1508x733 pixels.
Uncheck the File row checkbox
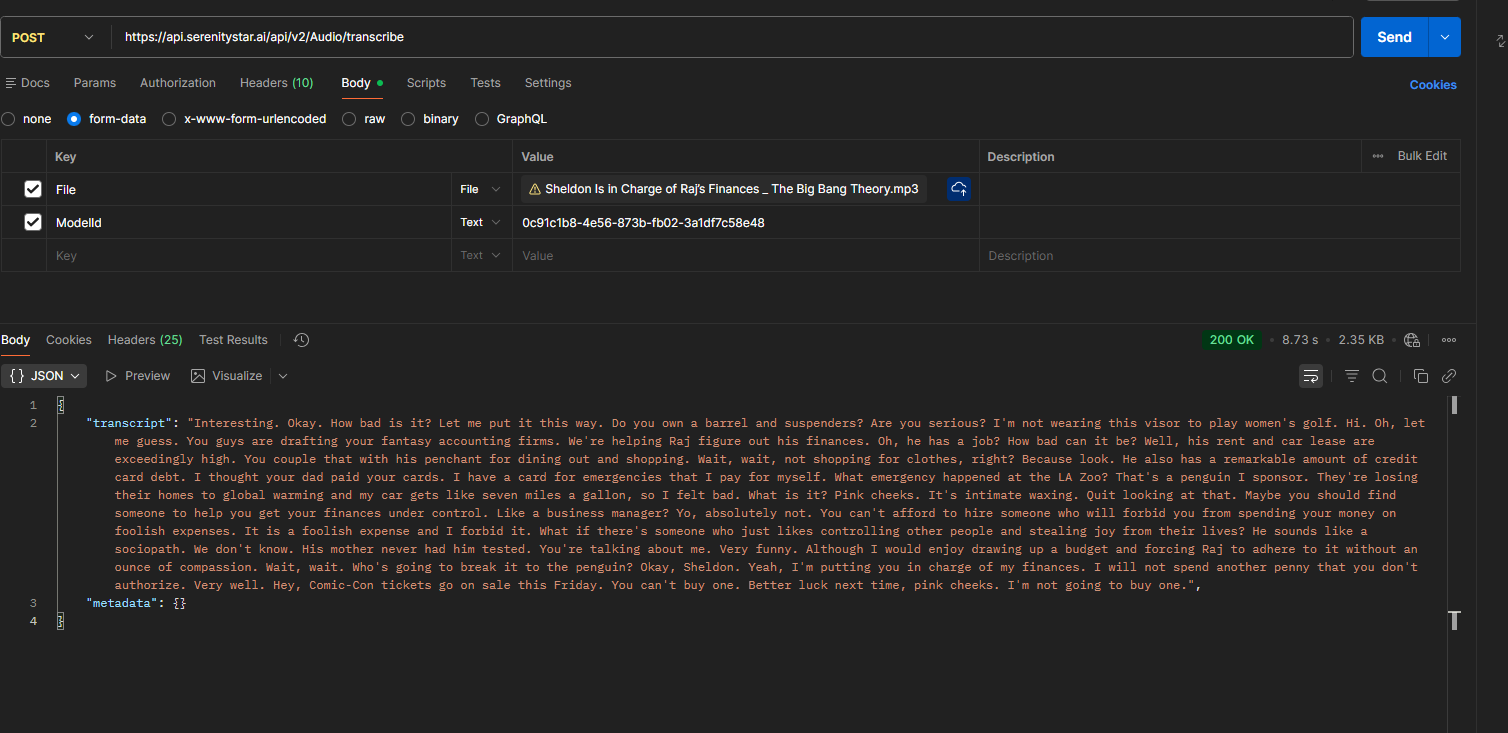click(x=33, y=189)
